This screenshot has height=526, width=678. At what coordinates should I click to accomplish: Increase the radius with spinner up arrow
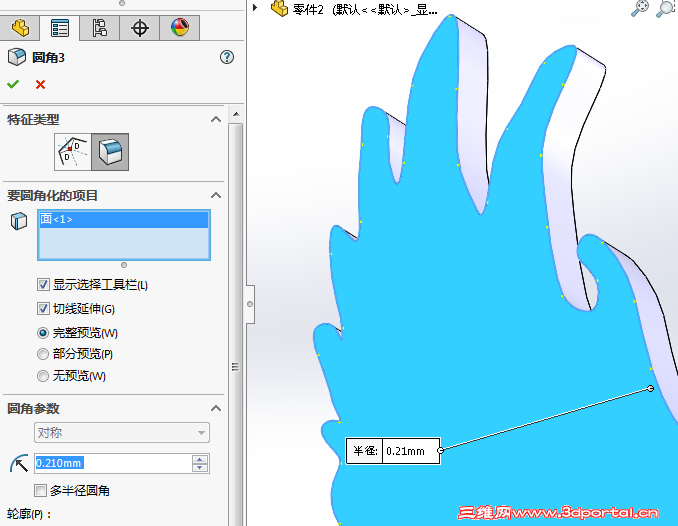tap(200, 459)
